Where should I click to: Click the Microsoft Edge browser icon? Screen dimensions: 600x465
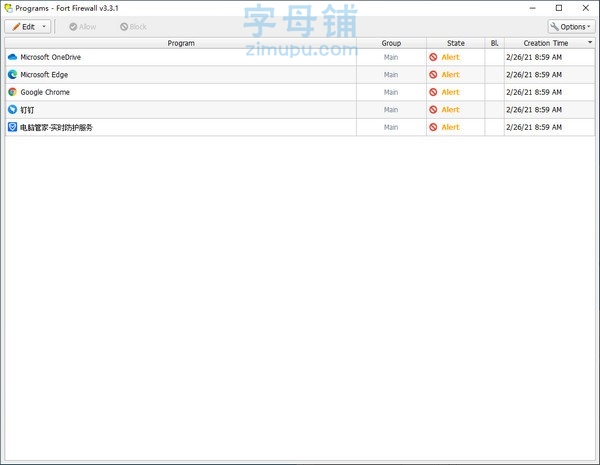tap(12, 75)
